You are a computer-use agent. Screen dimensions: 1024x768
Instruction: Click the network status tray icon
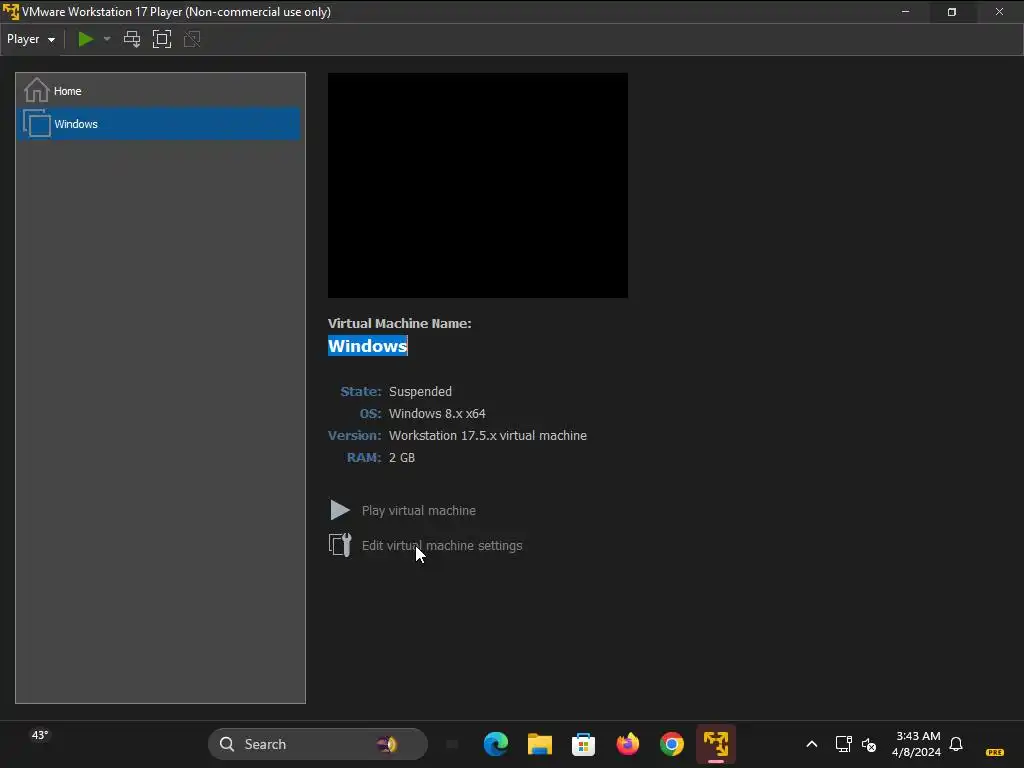click(843, 744)
